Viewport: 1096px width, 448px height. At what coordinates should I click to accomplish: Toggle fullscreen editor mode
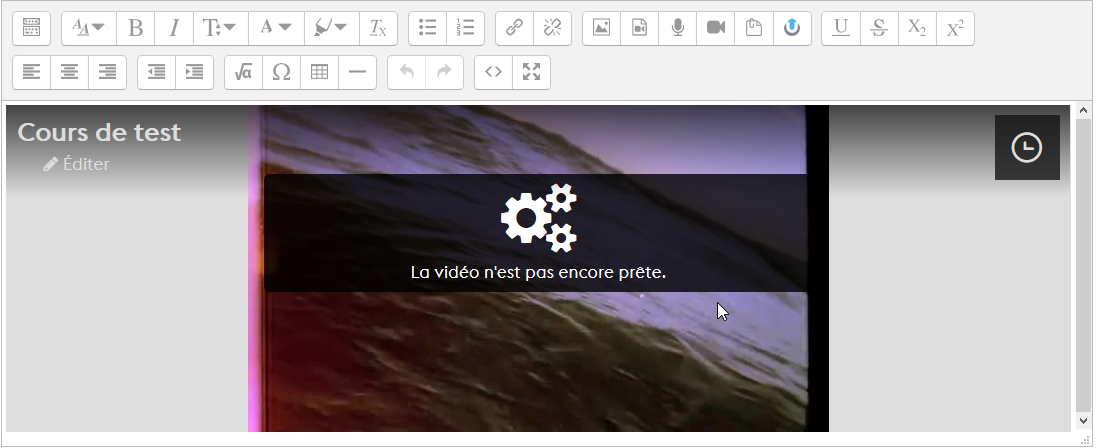tap(531, 72)
